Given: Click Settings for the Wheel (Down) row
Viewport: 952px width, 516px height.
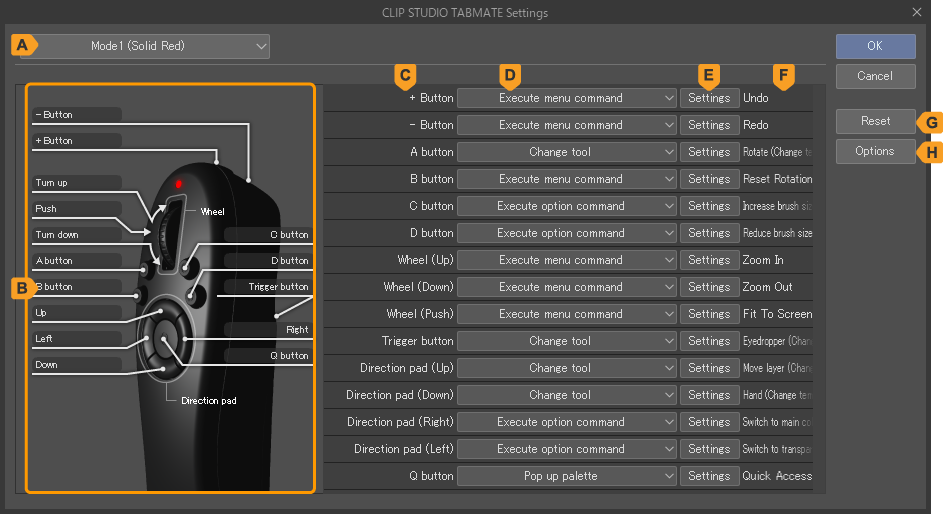Looking at the screenshot, I should coord(709,287).
